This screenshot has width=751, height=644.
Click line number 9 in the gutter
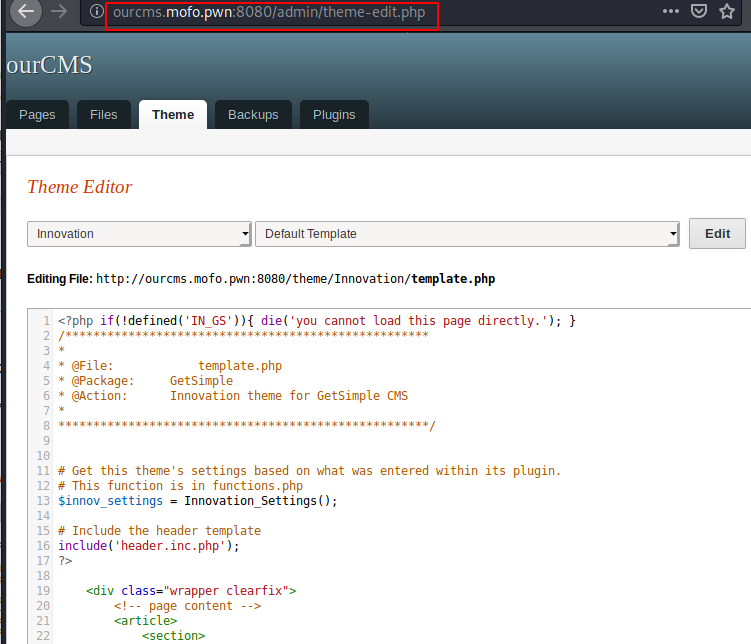click(46, 441)
